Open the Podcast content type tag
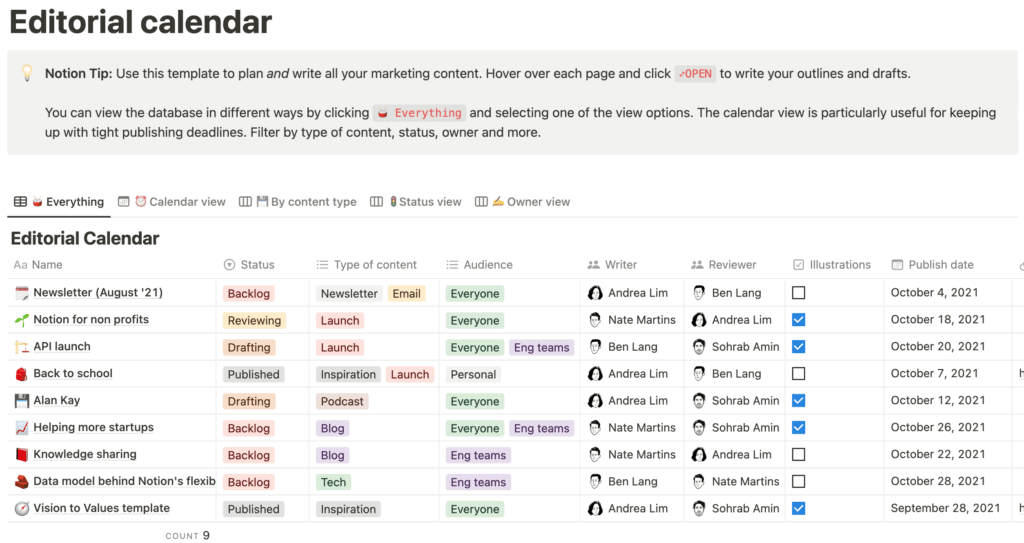Image resolution: width=1024 pixels, height=543 pixels. coord(342,401)
